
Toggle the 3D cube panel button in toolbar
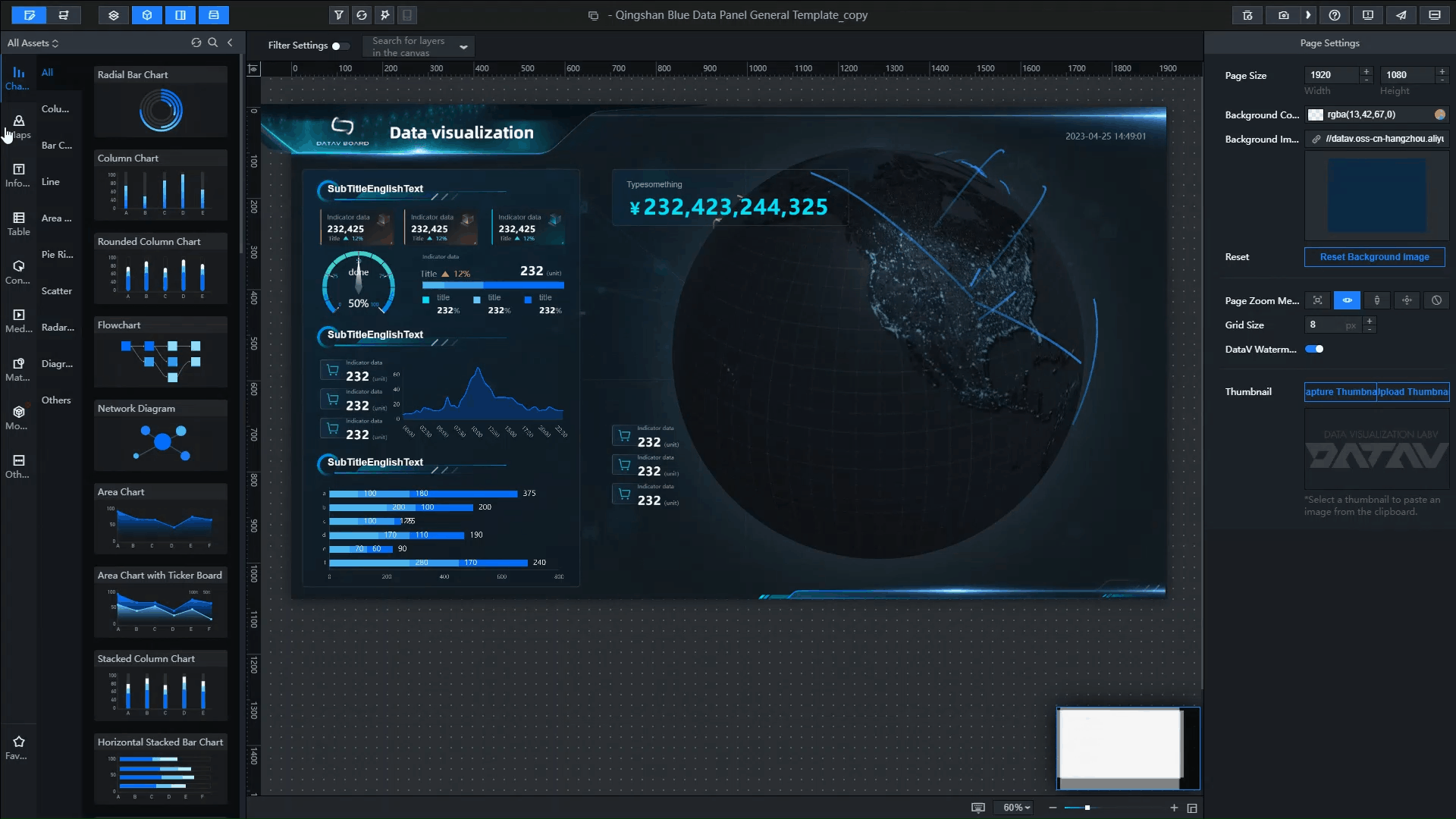coord(147,15)
